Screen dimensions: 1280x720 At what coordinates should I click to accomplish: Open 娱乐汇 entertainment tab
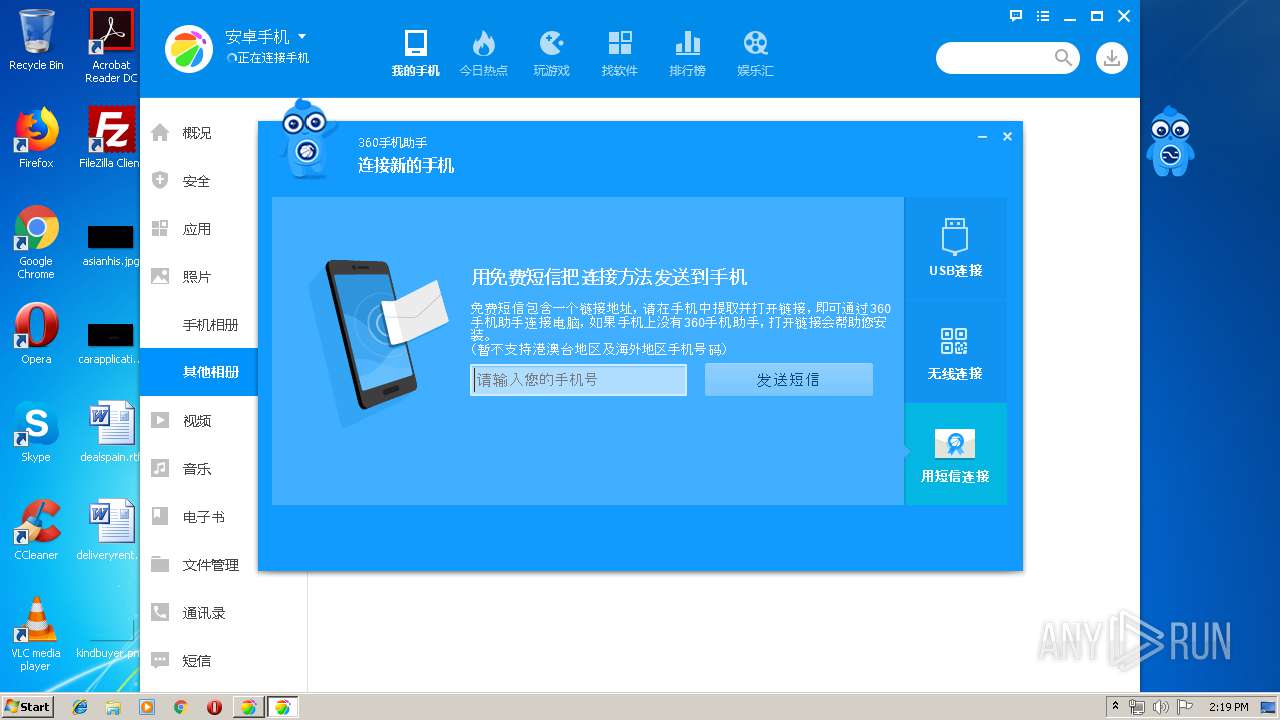(x=755, y=53)
